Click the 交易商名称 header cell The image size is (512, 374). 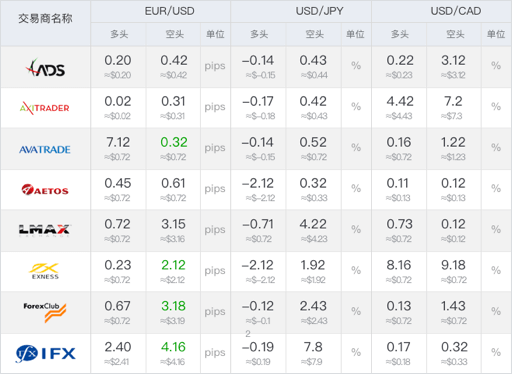(x=45, y=18)
